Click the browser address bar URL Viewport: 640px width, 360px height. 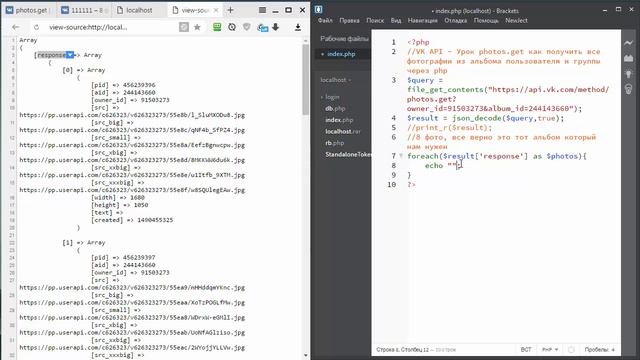(x=88, y=27)
